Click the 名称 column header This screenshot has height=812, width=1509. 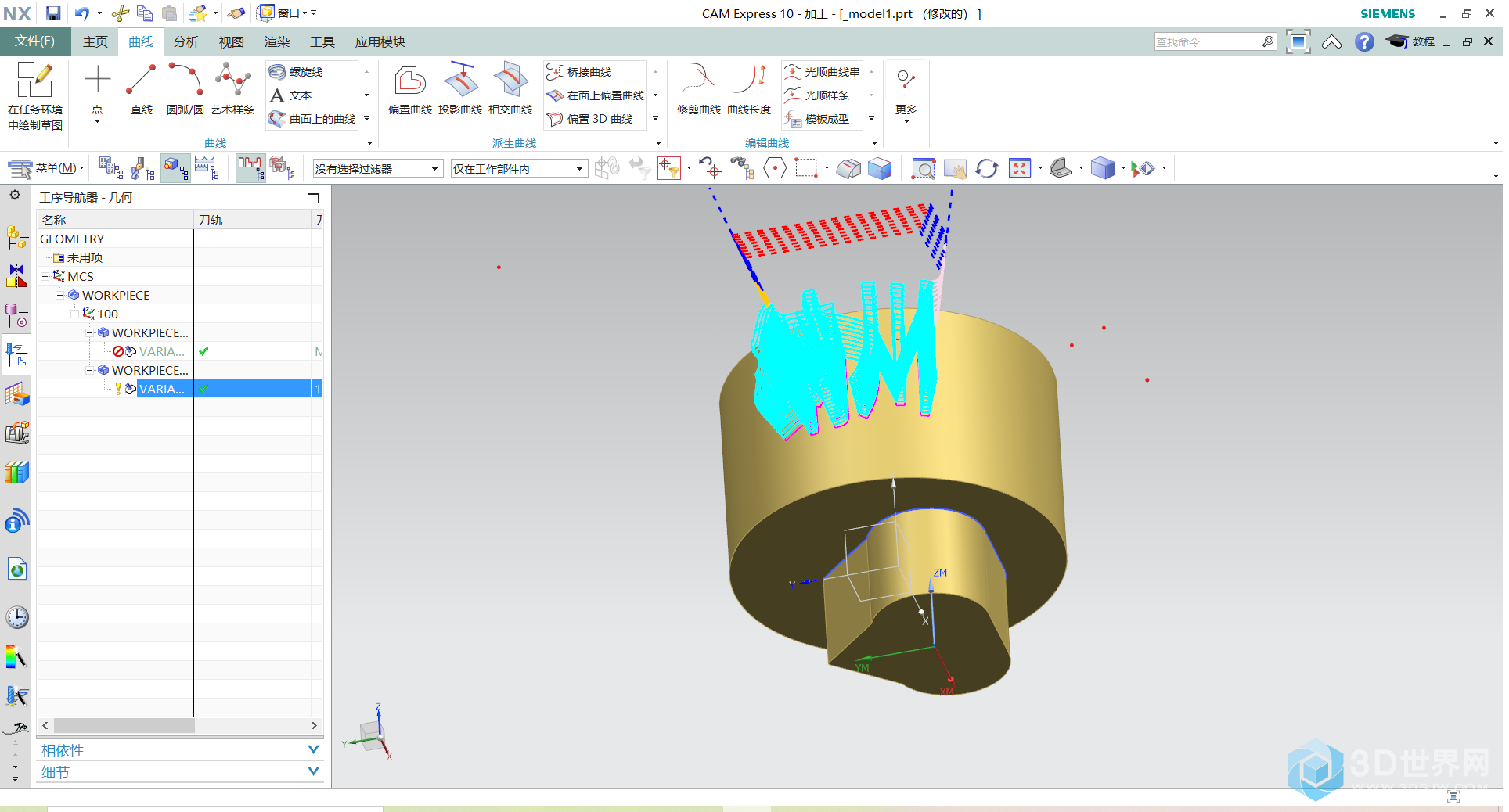pos(115,220)
